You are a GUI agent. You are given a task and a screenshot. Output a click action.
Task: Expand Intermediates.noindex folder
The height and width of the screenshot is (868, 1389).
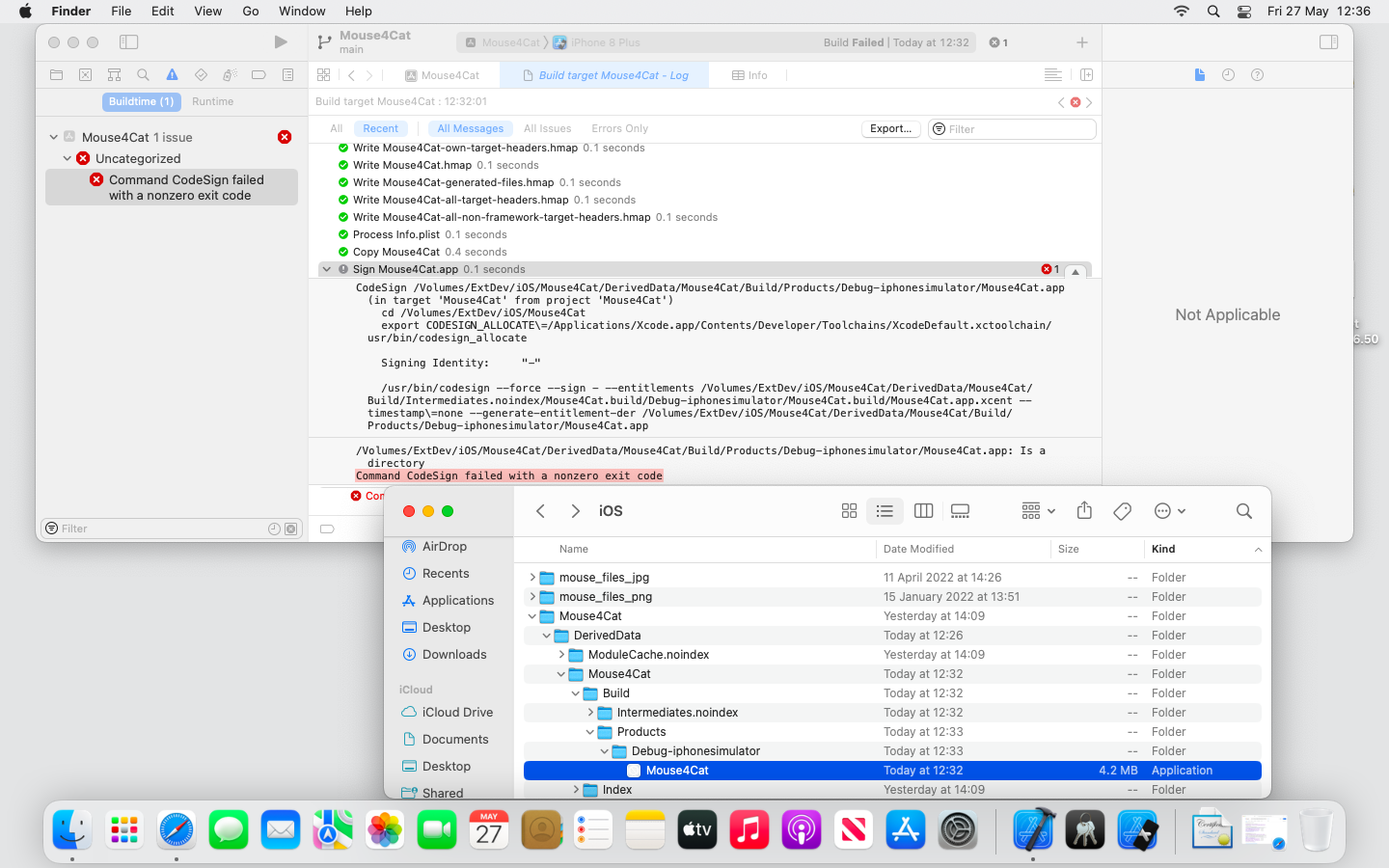(x=590, y=712)
